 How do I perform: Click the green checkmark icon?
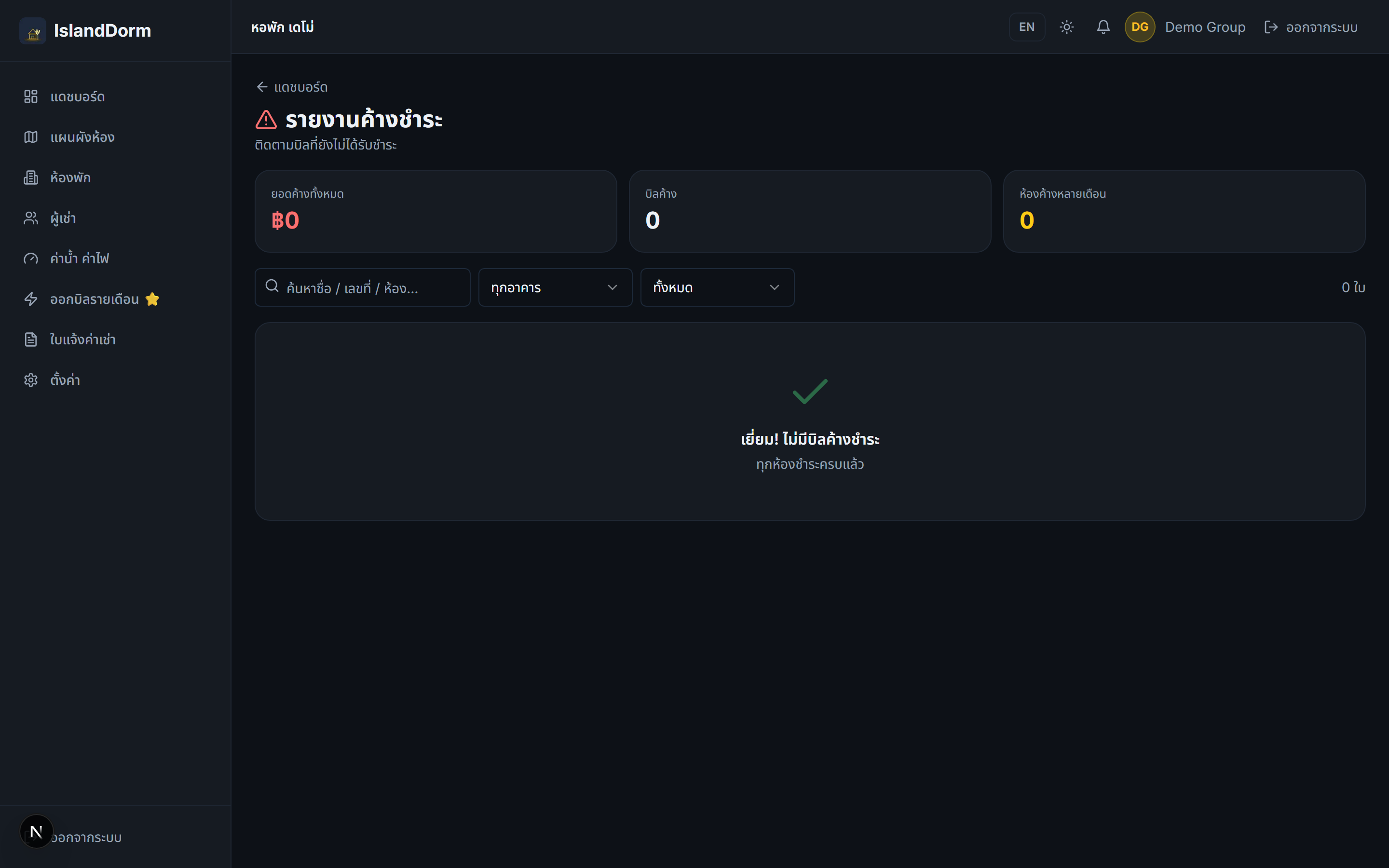pos(810,392)
